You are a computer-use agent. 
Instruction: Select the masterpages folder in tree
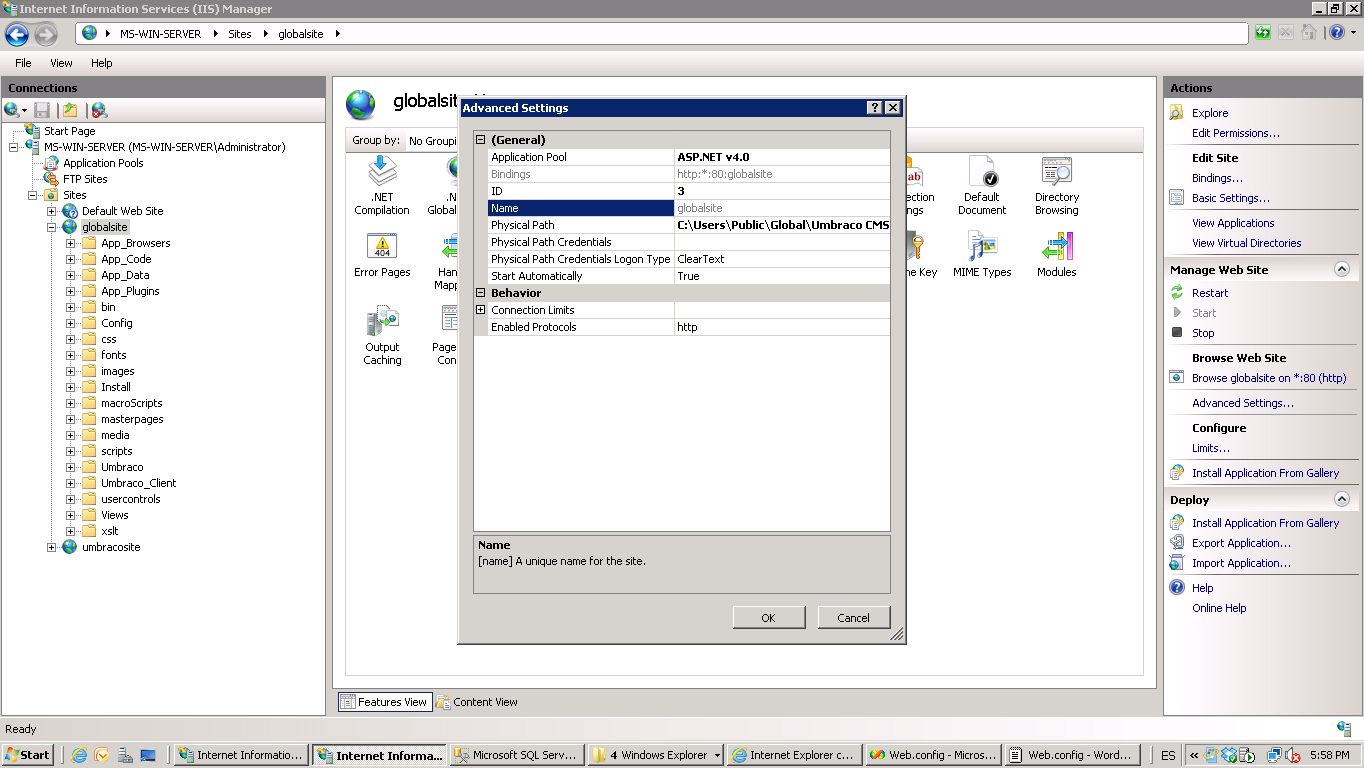click(x=132, y=419)
